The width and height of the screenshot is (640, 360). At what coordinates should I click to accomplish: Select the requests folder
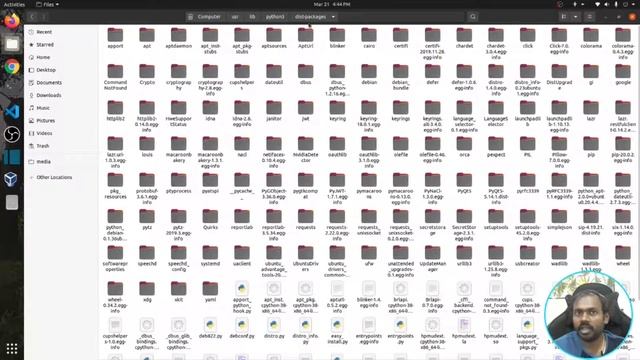(x=305, y=219)
